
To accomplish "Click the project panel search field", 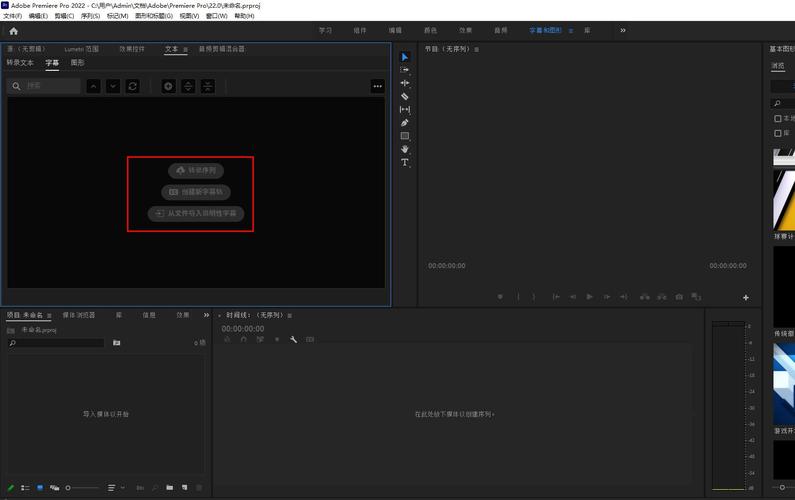I will click(x=56, y=343).
